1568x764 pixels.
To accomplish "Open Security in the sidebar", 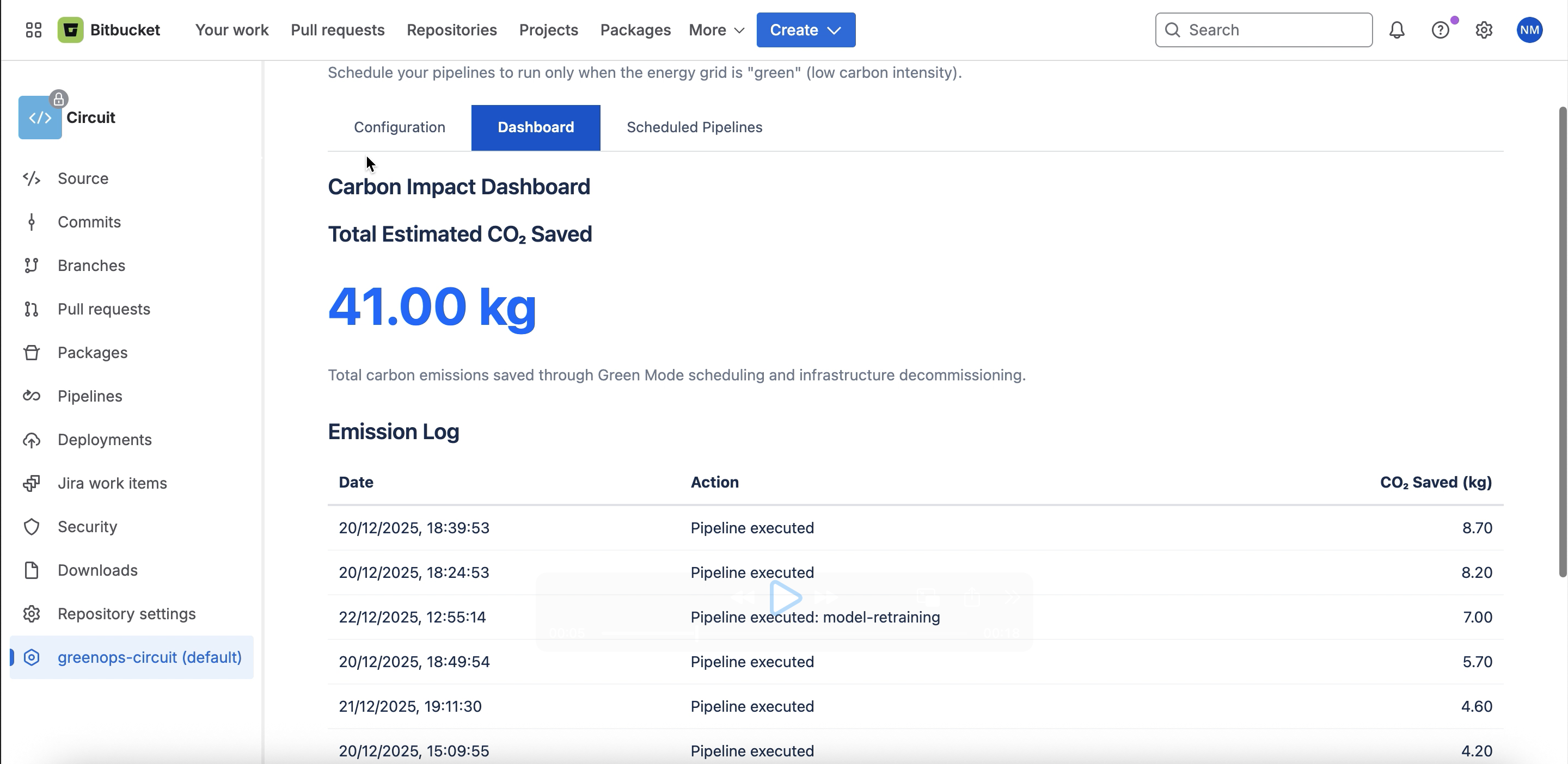I will [x=87, y=527].
